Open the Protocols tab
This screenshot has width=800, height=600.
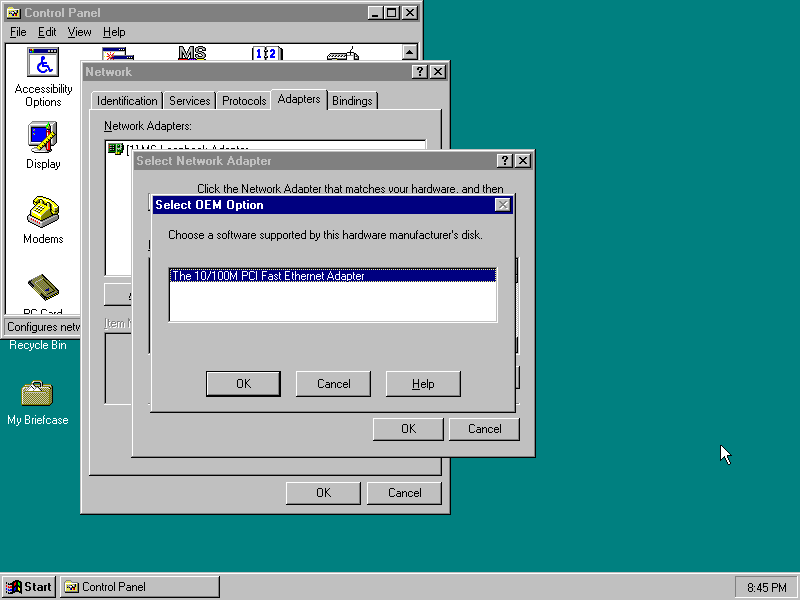pyautogui.click(x=244, y=101)
